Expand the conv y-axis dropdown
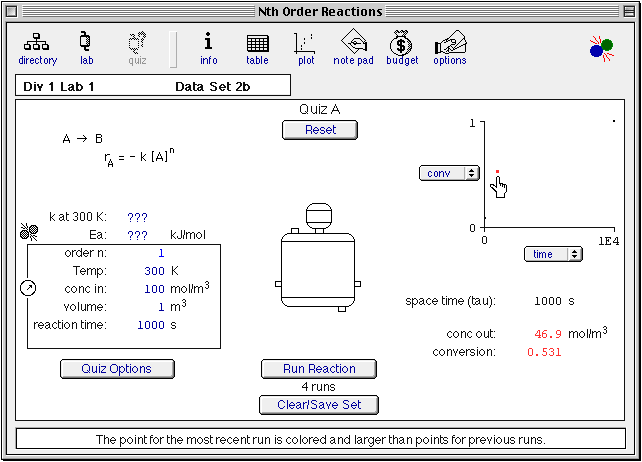642x462 pixels. point(449,173)
